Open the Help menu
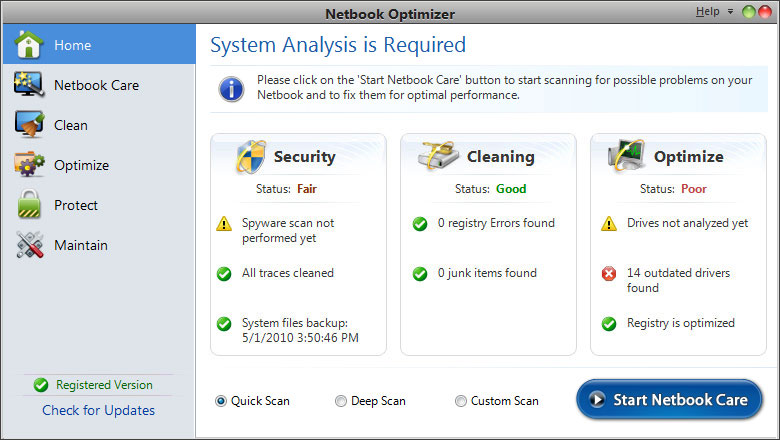The image size is (780, 440). coord(707,12)
